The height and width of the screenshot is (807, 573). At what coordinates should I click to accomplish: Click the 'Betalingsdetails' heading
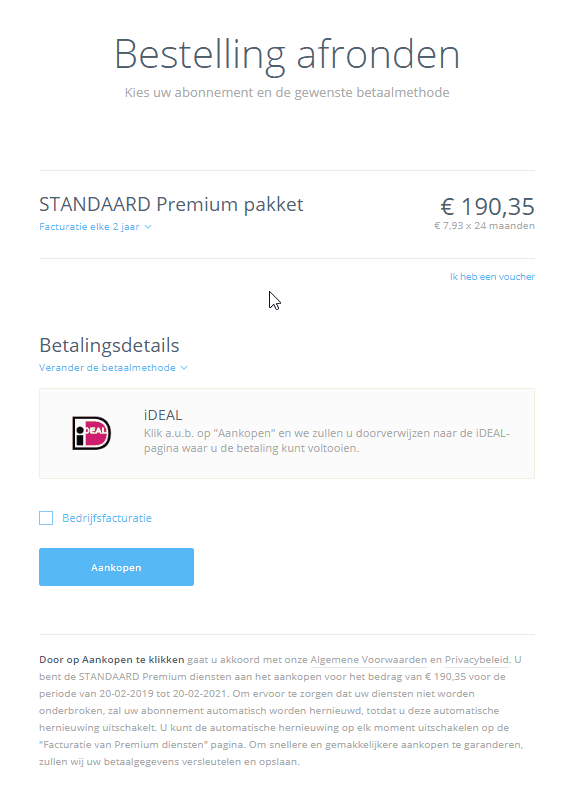(109, 345)
